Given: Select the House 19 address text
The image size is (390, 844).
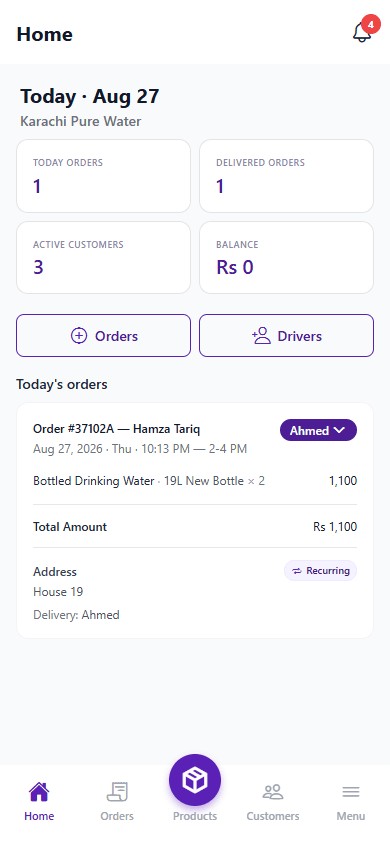Looking at the screenshot, I should [58, 592].
